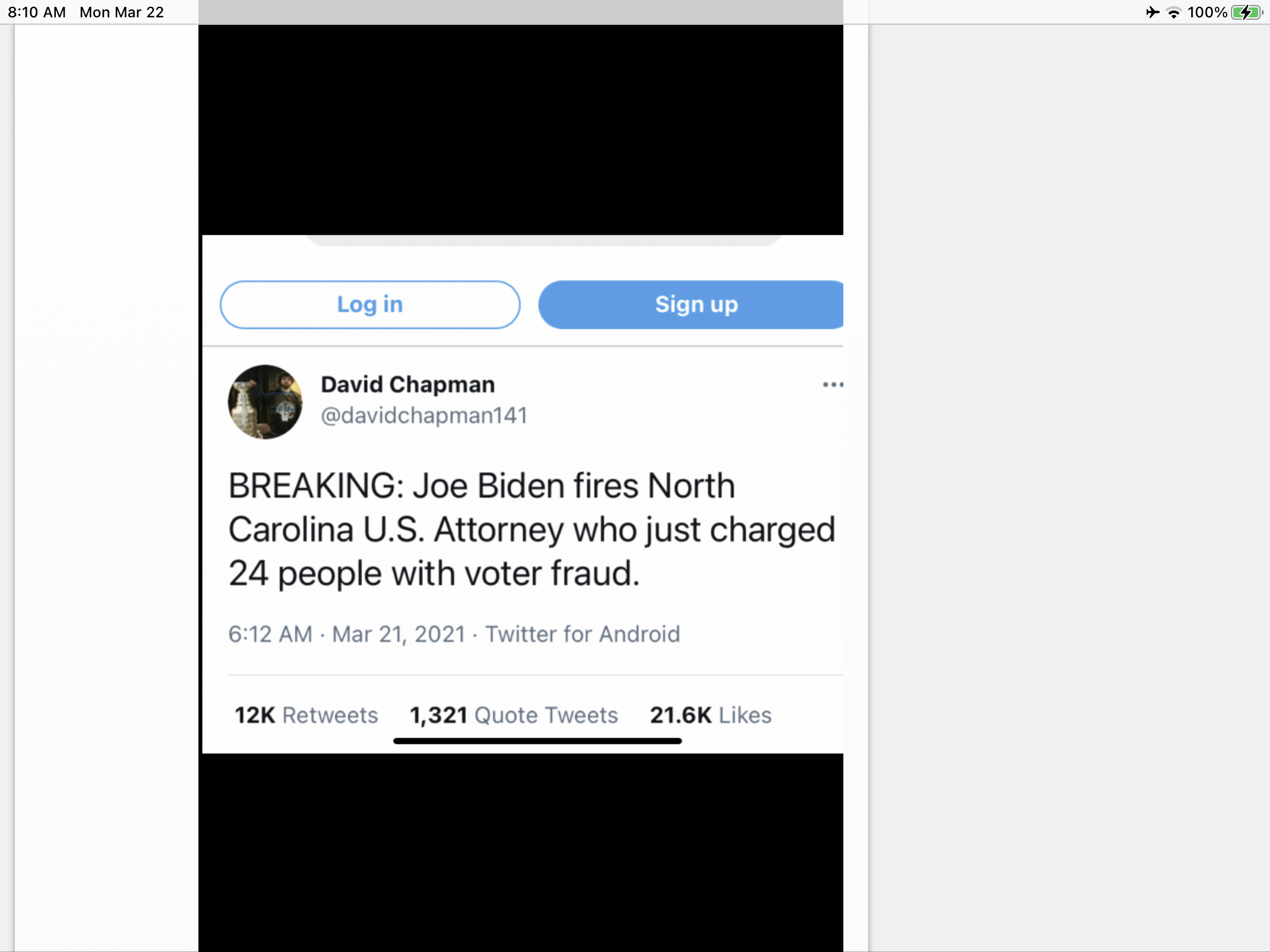Tap the black home indicator bar
The image size is (1270, 952).
(x=537, y=741)
